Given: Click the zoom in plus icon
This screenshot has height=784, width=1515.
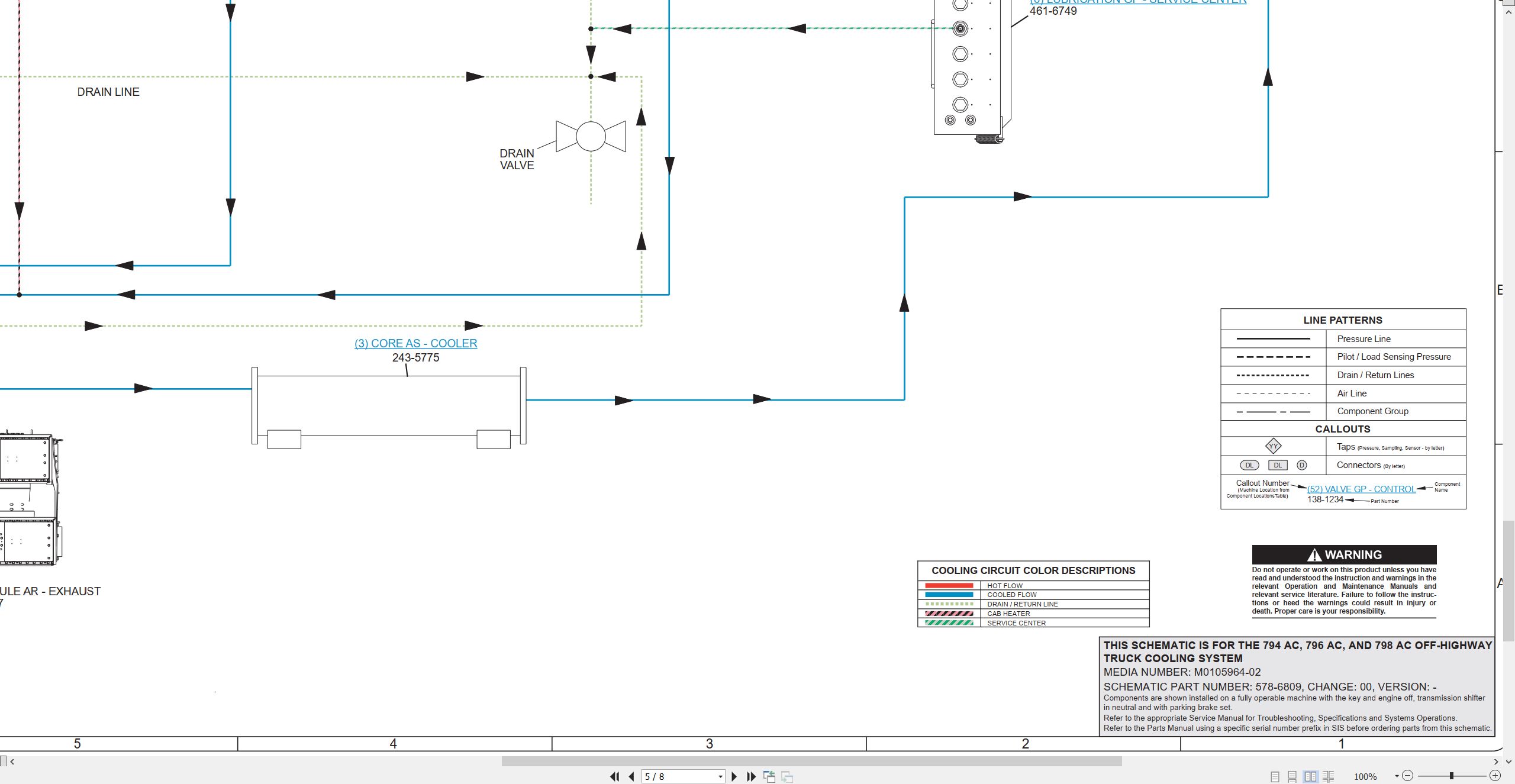Looking at the screenshot, I should (x=1495, y=776).
